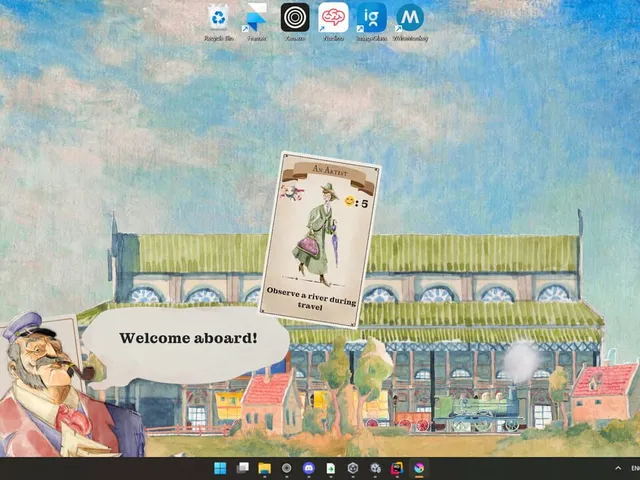Open the Unity hub cube icon on taskbar

(x=353, y=468)
